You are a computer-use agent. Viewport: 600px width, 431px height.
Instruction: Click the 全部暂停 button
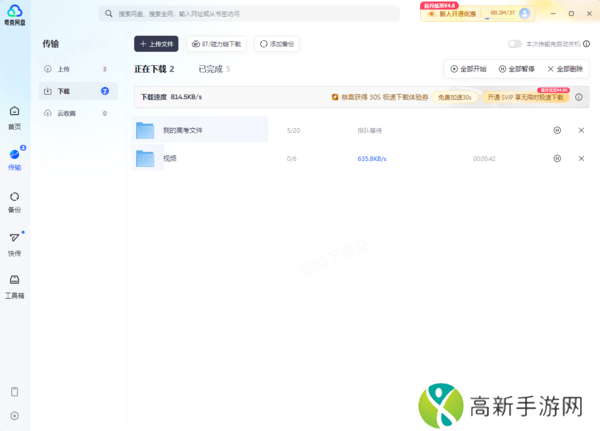tap(516, 69)
